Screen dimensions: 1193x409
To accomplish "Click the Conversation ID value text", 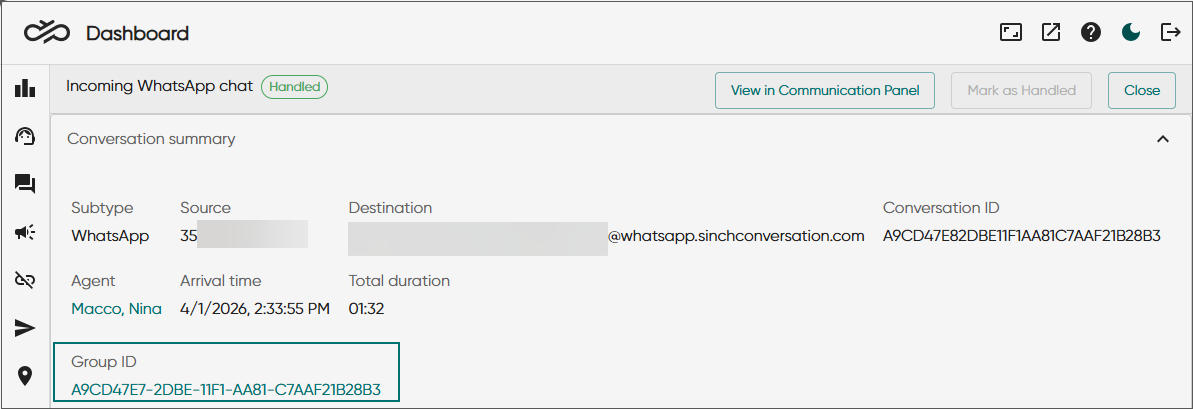I will tap(1022, 236).
